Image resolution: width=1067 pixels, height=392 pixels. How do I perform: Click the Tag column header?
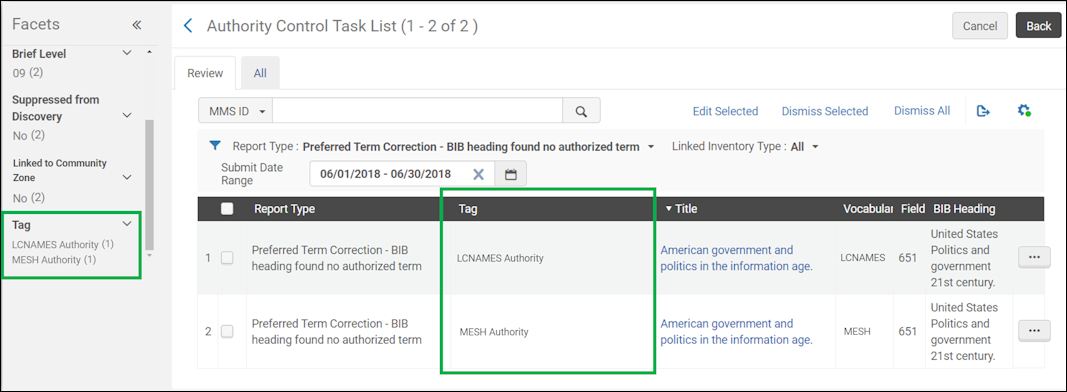(x=468, y=209)
